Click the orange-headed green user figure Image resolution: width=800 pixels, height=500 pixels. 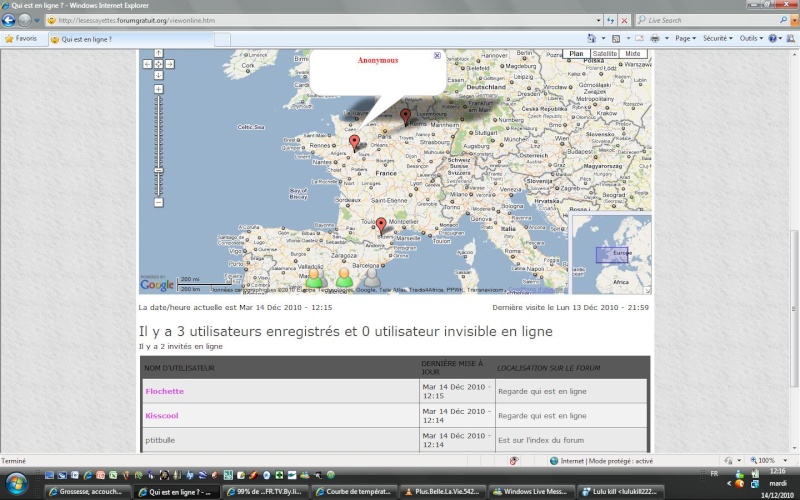(x=344, y=278)
